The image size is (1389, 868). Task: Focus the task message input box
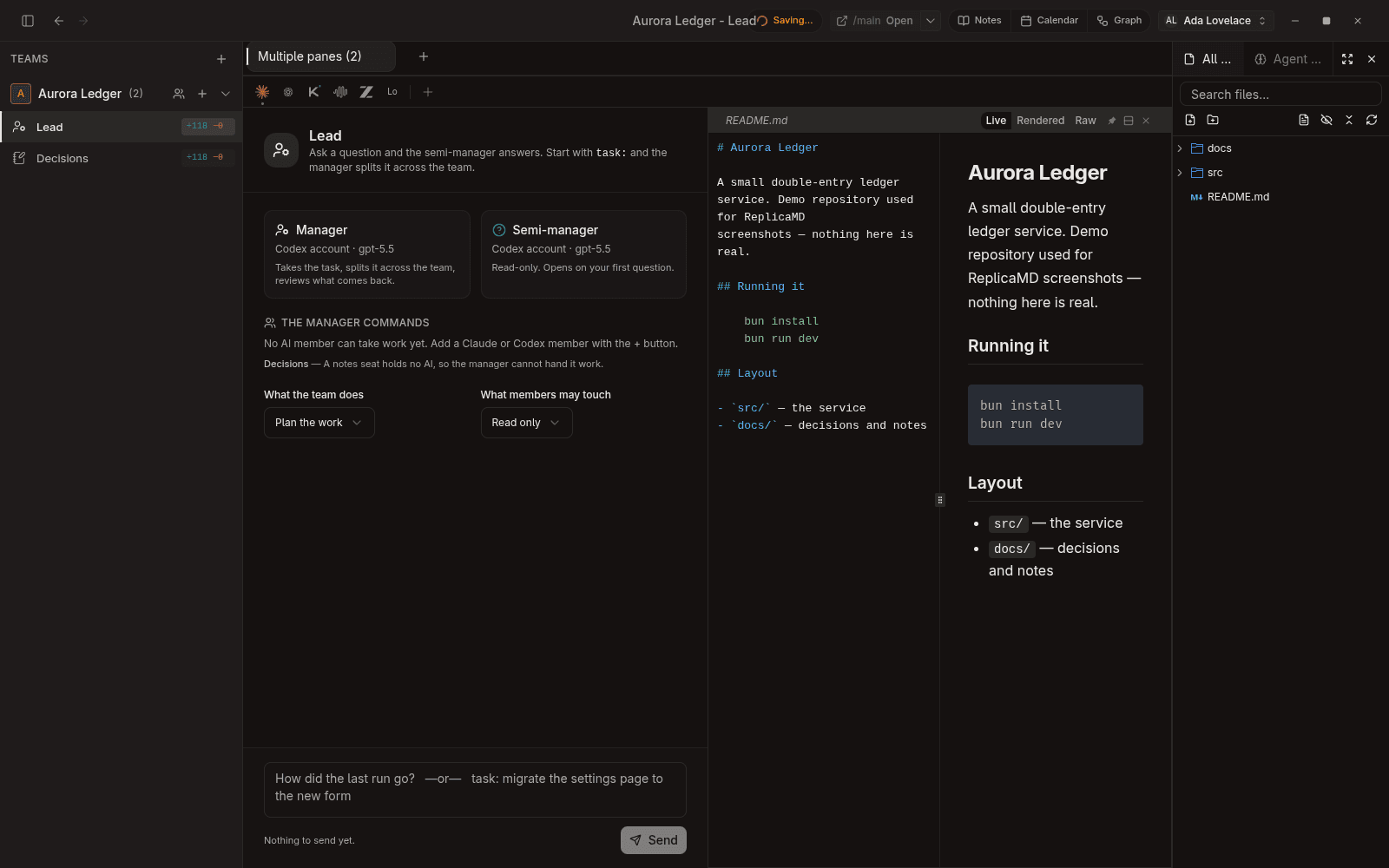[x=475, y=789]
